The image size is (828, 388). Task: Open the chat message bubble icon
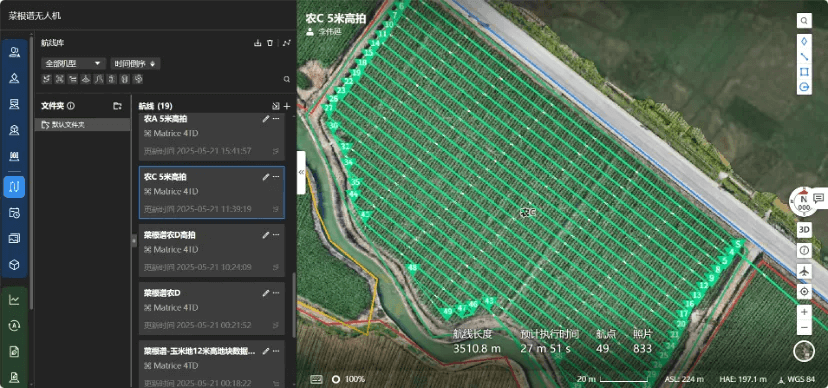pyautogui.click(x=819, y=198)
